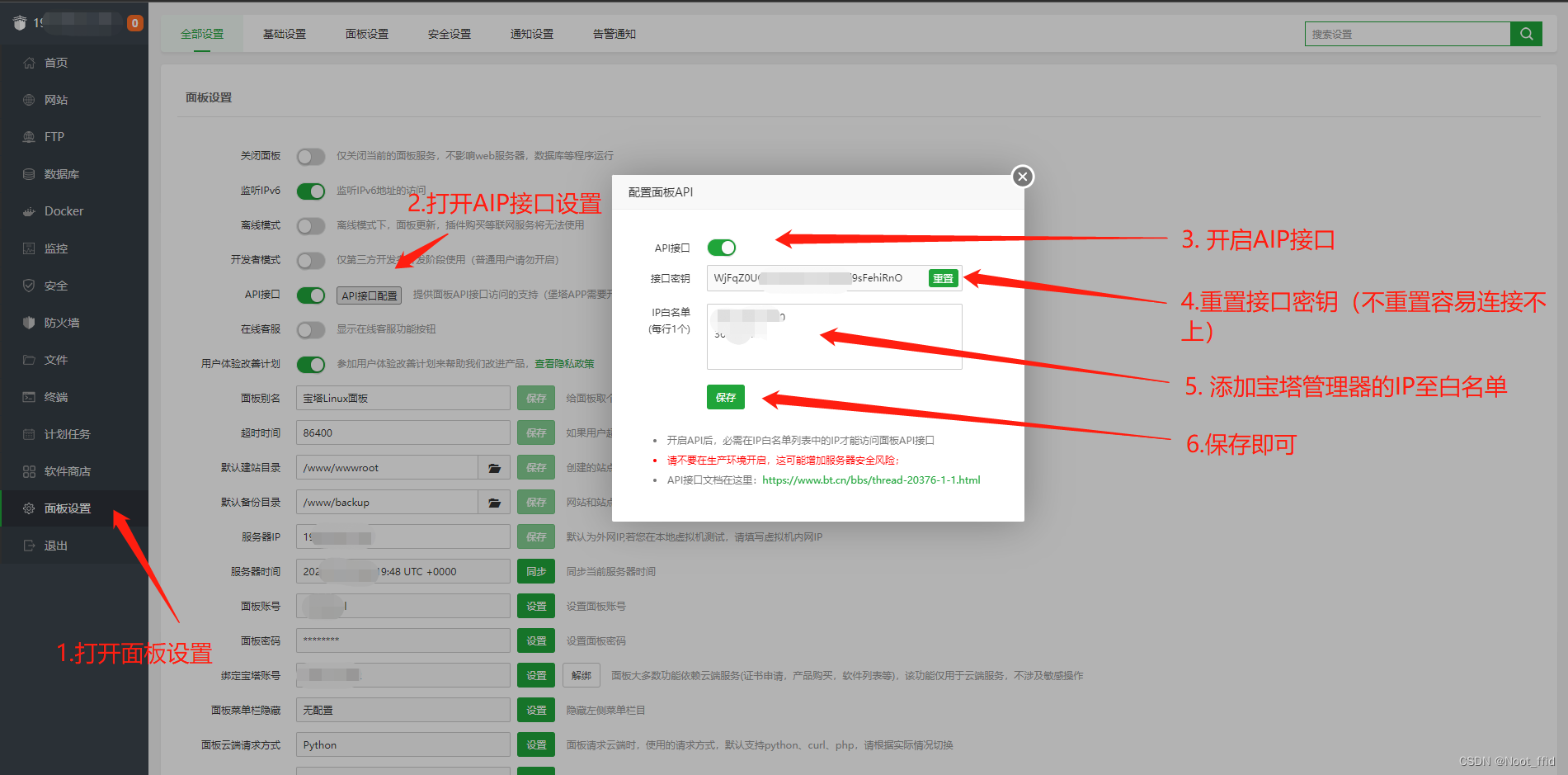
Task: Select the 告警通知 tab
Action: (614, 34)
